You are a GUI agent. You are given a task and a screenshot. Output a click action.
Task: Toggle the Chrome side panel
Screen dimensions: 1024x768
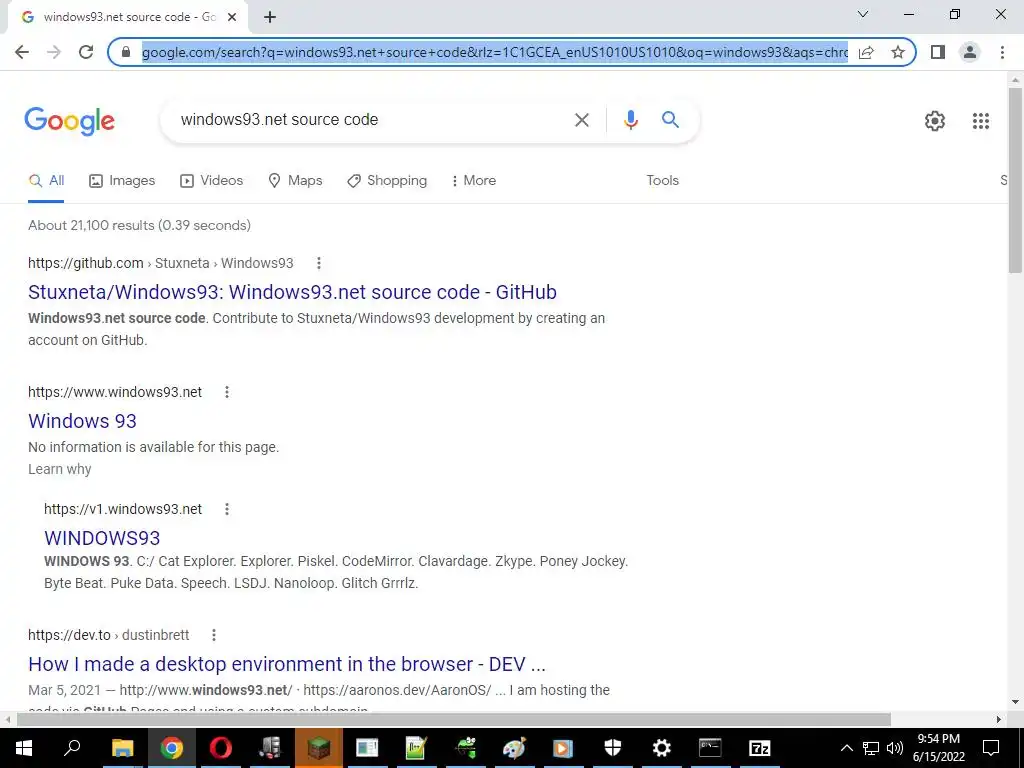[938, 52]
